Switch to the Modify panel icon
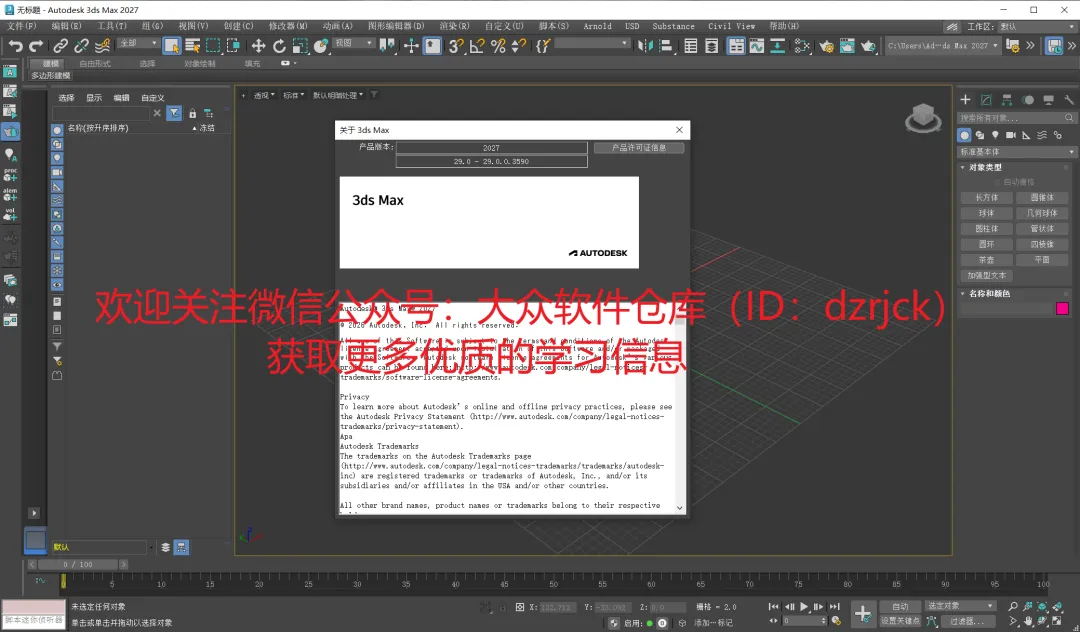This screenshot has width=1080, height=632. [x=986, y=100]
